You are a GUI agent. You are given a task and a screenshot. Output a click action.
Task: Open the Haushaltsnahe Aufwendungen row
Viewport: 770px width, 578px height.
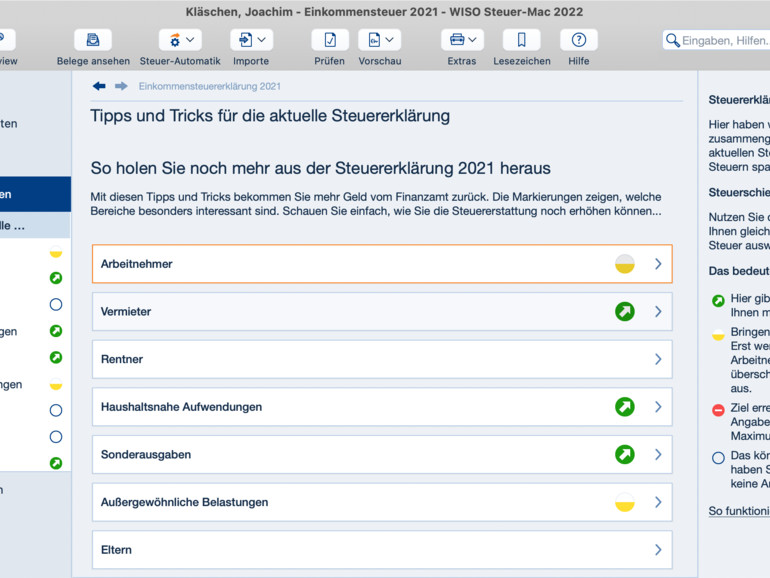(382, 407)
